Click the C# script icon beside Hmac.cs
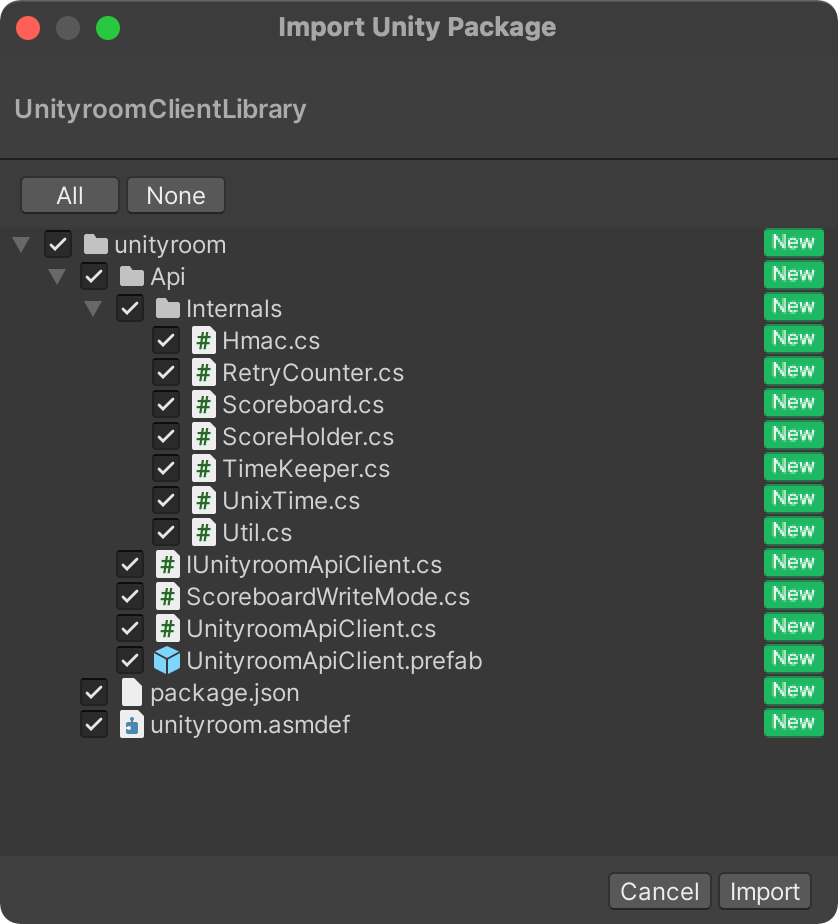 (201, 340)
